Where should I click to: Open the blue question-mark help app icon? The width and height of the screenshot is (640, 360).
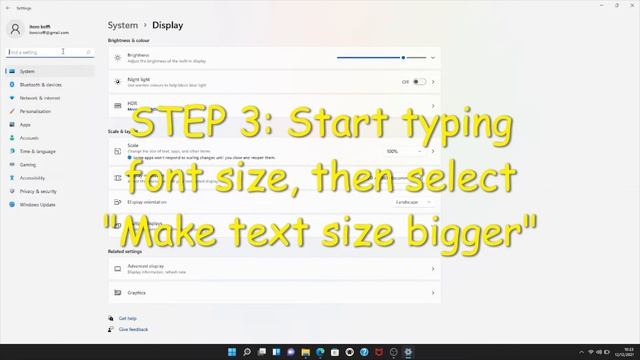coord(364,352)
